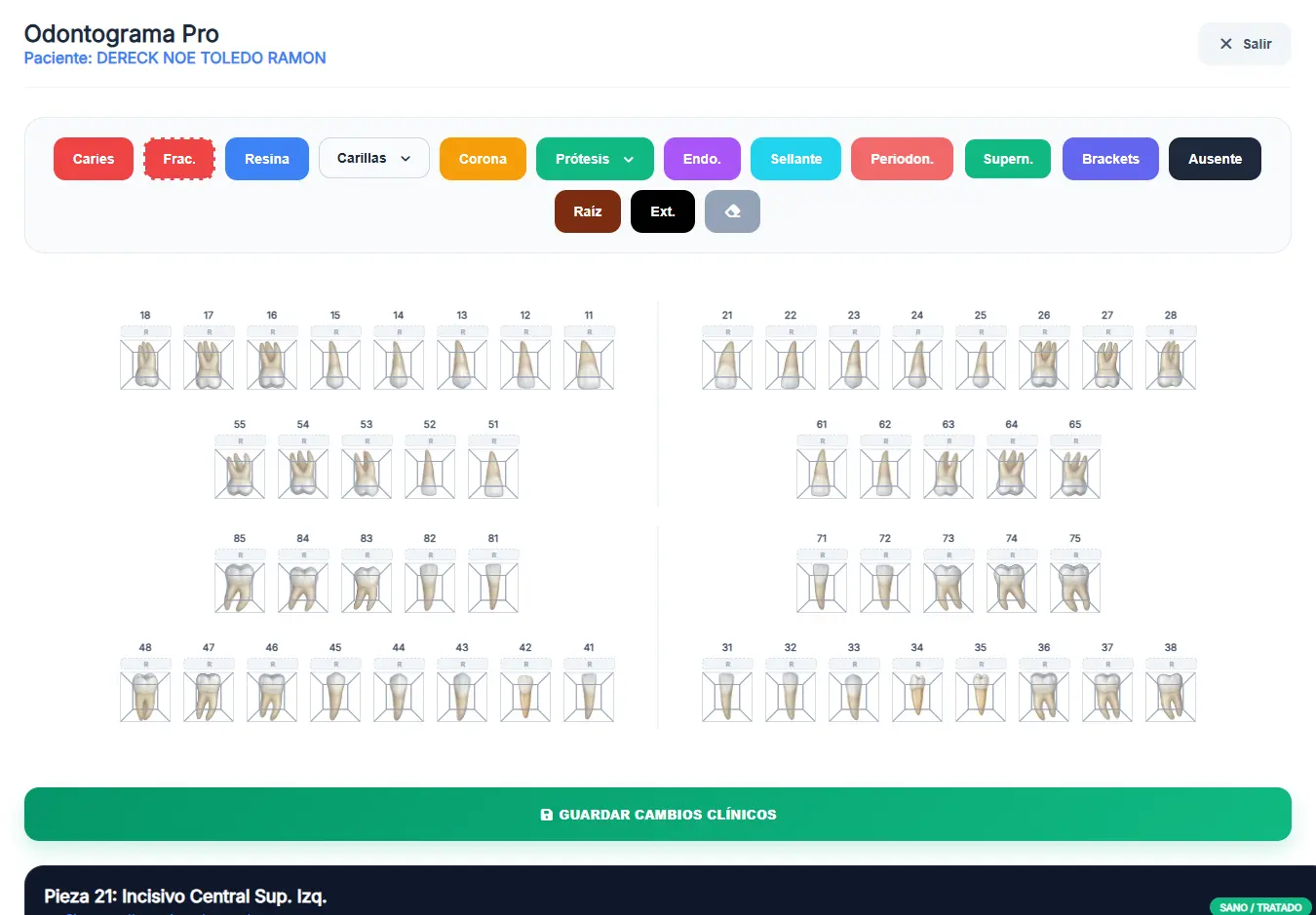
Task: Choose the Raíz tool button
Action: pos(588,211)
